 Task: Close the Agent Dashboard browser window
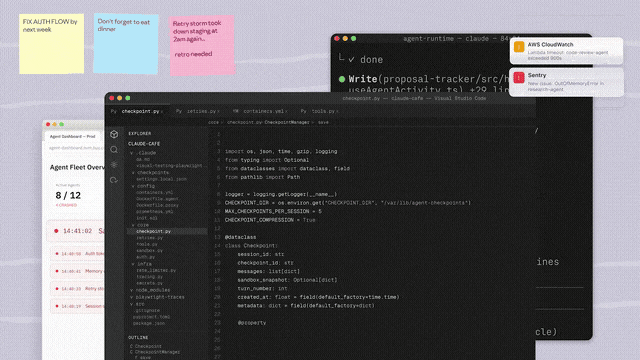click(x=48, y=124)
